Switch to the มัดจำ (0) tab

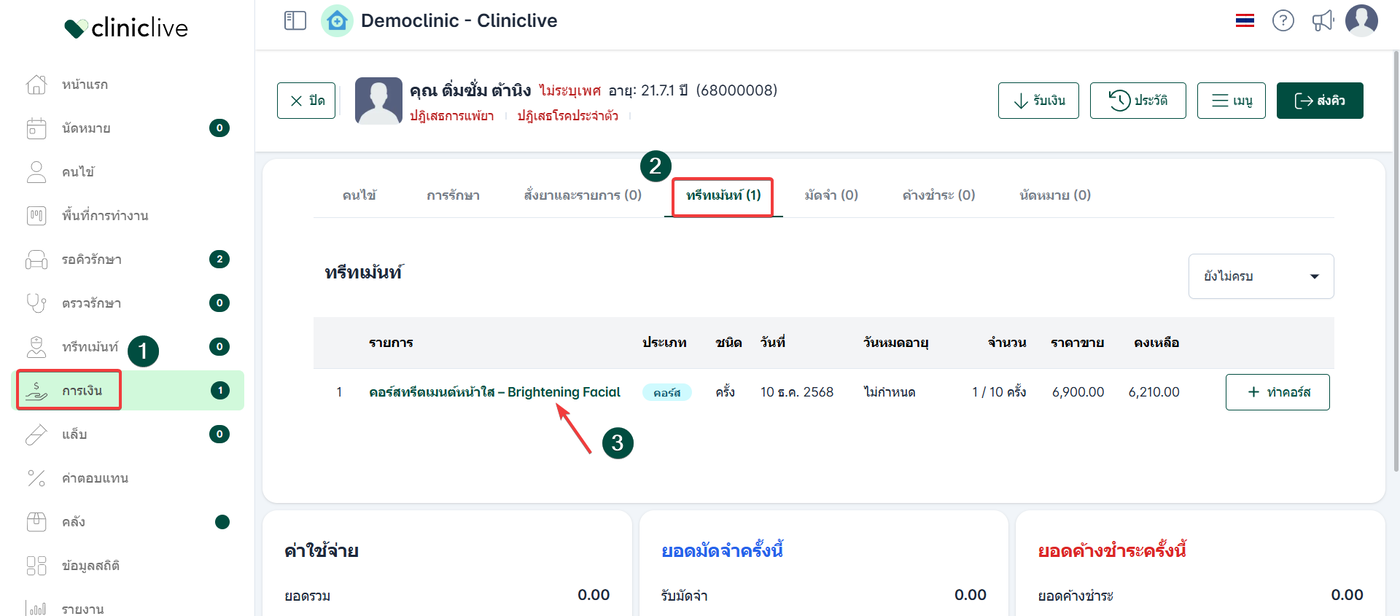831,195
